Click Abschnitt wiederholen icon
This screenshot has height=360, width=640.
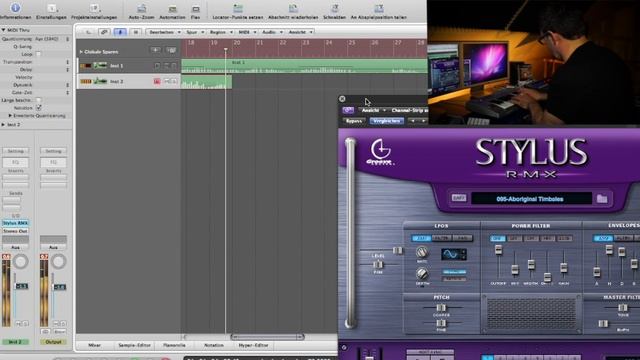tap(293, 9)
